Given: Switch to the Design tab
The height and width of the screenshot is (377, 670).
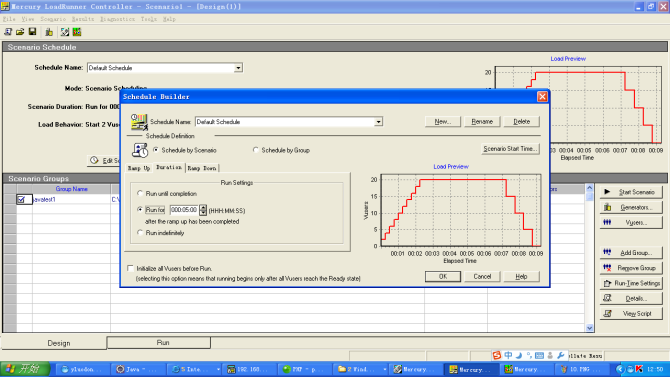Looking at the screenshot, I should pos(59,343).
